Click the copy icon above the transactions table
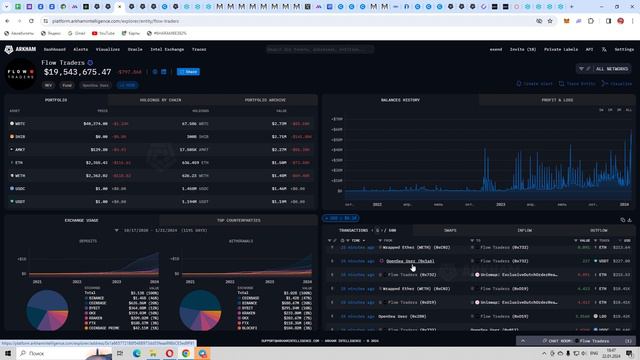The width and height of the screenshot is (640, 360). tap(623, 220)
